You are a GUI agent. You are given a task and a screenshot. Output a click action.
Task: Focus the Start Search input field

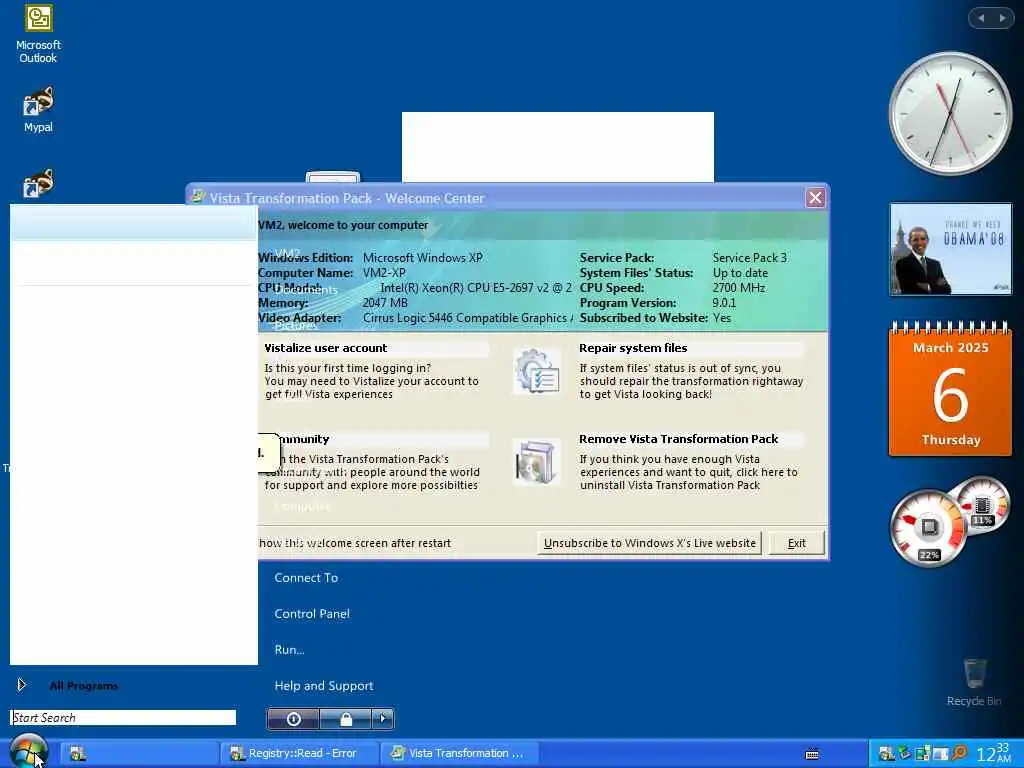tap(123, 717)
